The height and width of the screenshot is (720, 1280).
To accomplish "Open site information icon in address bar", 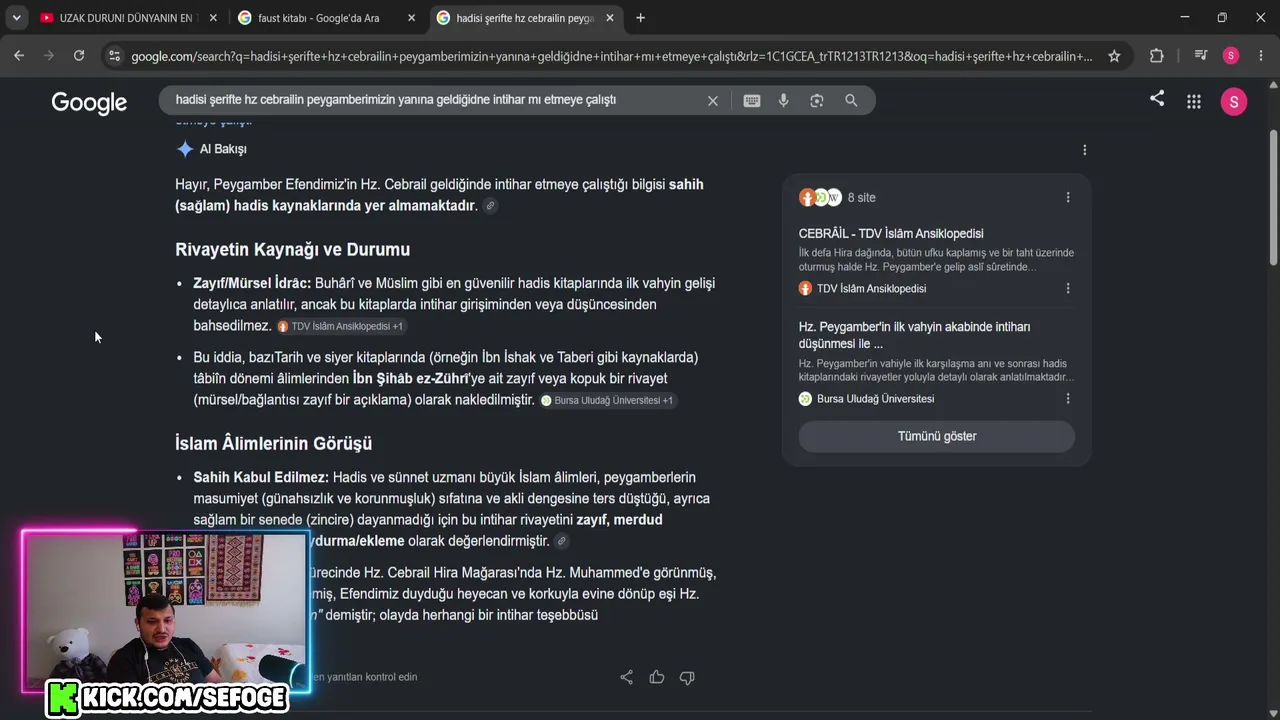I will click(114, 56).
